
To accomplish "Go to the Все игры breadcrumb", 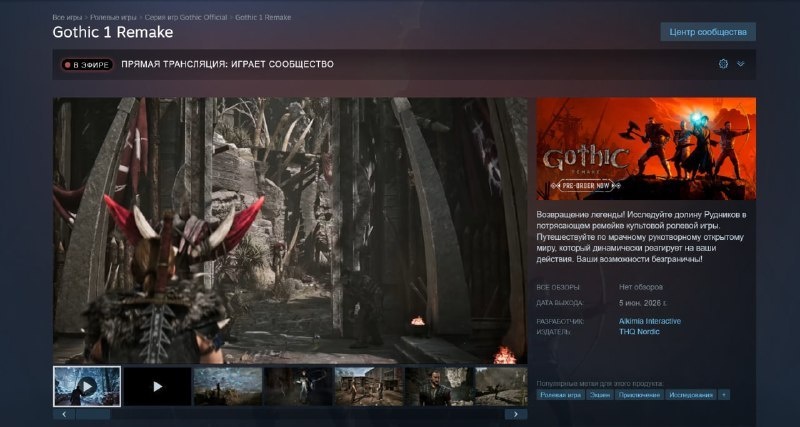I will coord(67,17).
